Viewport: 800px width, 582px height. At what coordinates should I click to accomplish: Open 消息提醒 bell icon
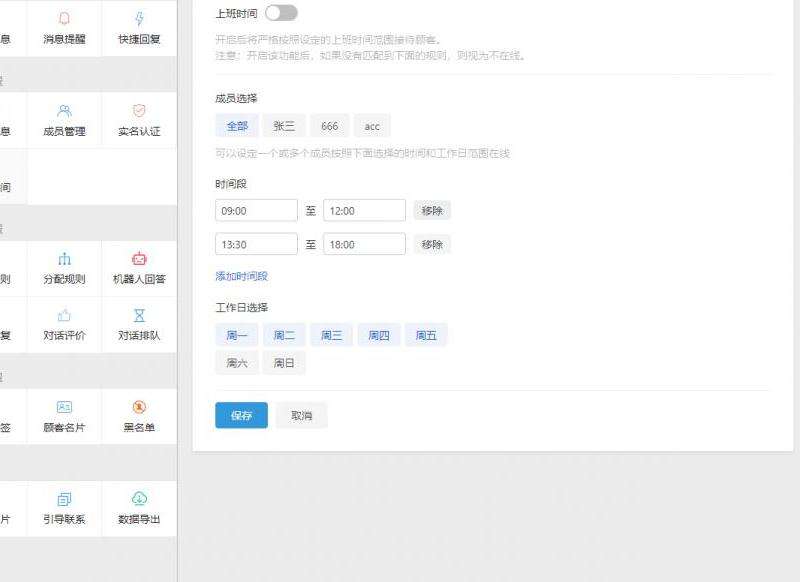click(64, 18)
